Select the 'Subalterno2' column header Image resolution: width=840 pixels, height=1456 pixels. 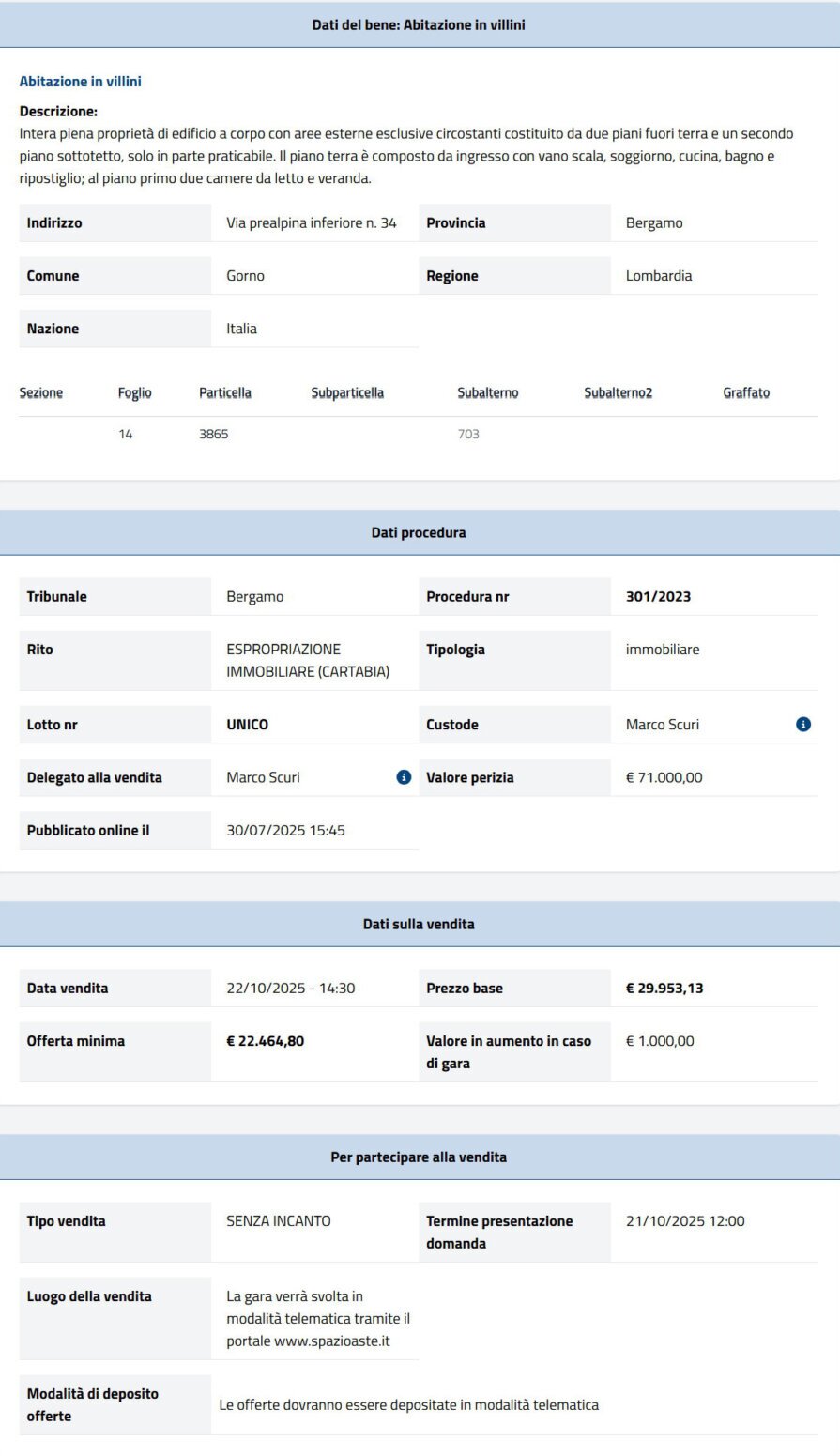coord(618,393)
